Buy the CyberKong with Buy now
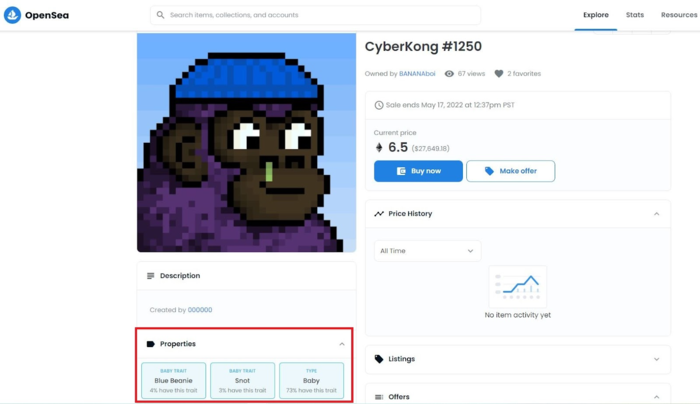This screenshot has height=404, width=700. click(418, 171)
